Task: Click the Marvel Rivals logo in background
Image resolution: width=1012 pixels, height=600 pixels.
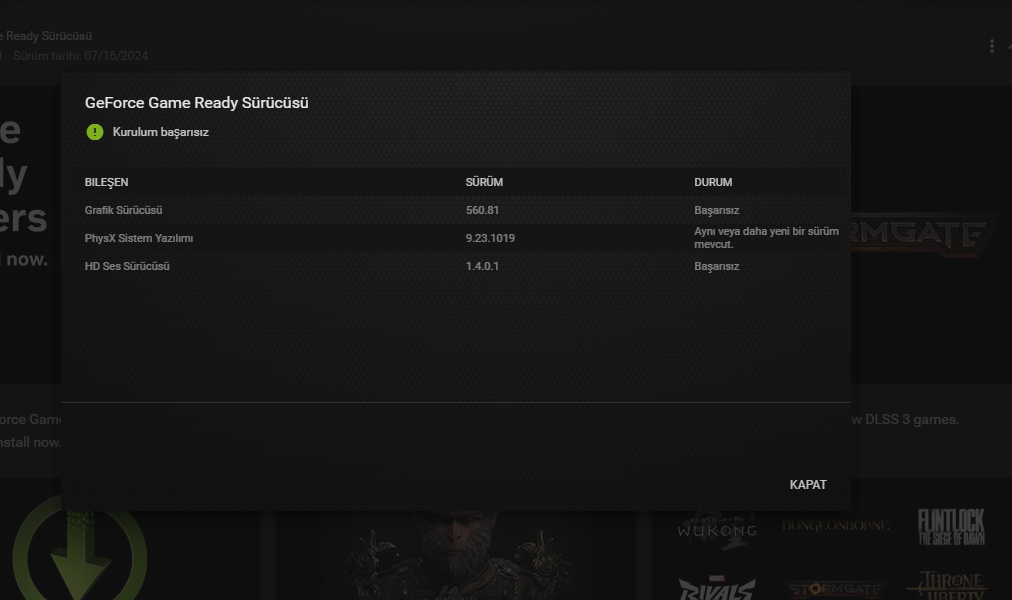Action: 716,587
